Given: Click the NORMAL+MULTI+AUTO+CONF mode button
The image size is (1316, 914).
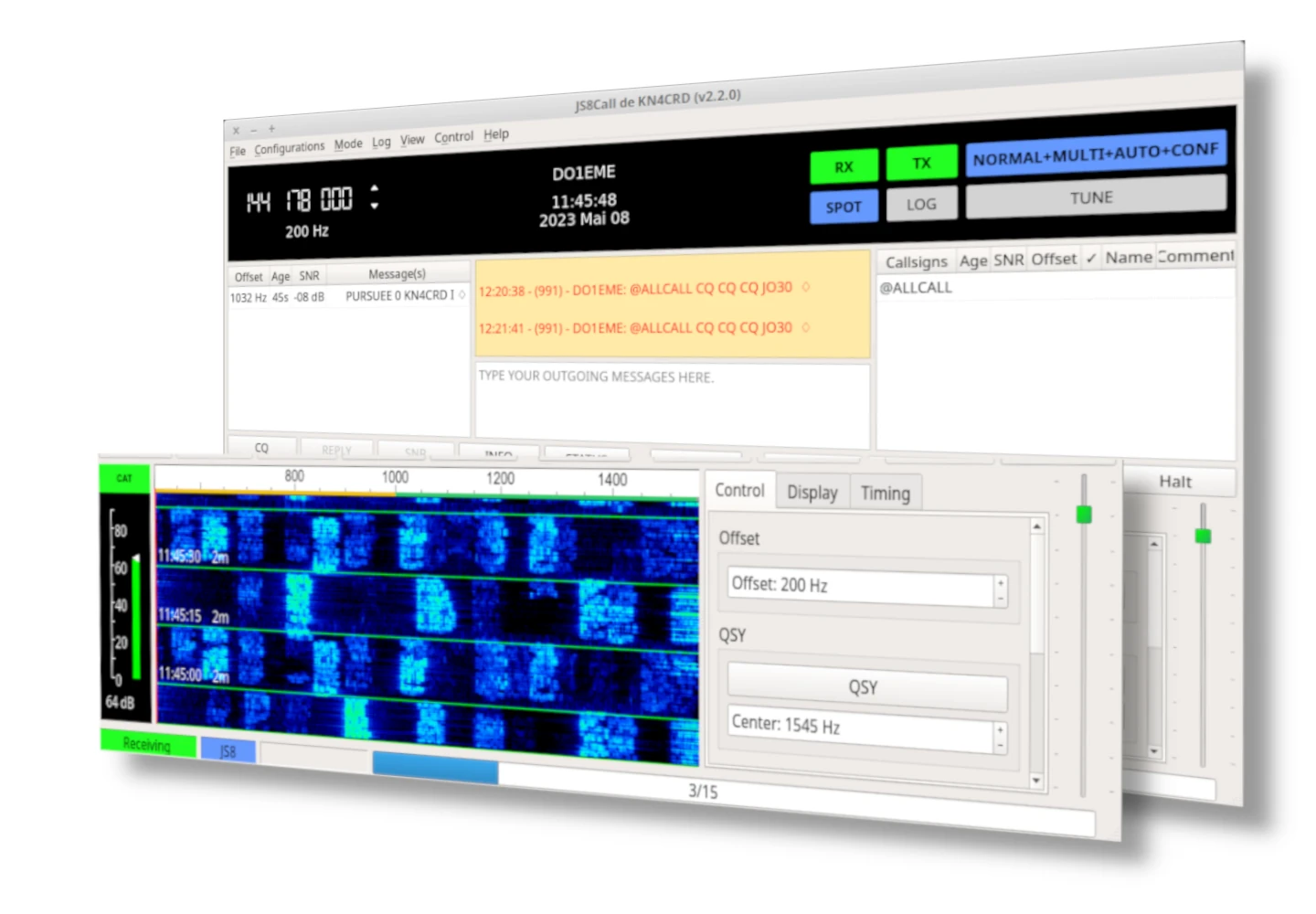Looking at the screenshot, I should (x=1095, y=154).
